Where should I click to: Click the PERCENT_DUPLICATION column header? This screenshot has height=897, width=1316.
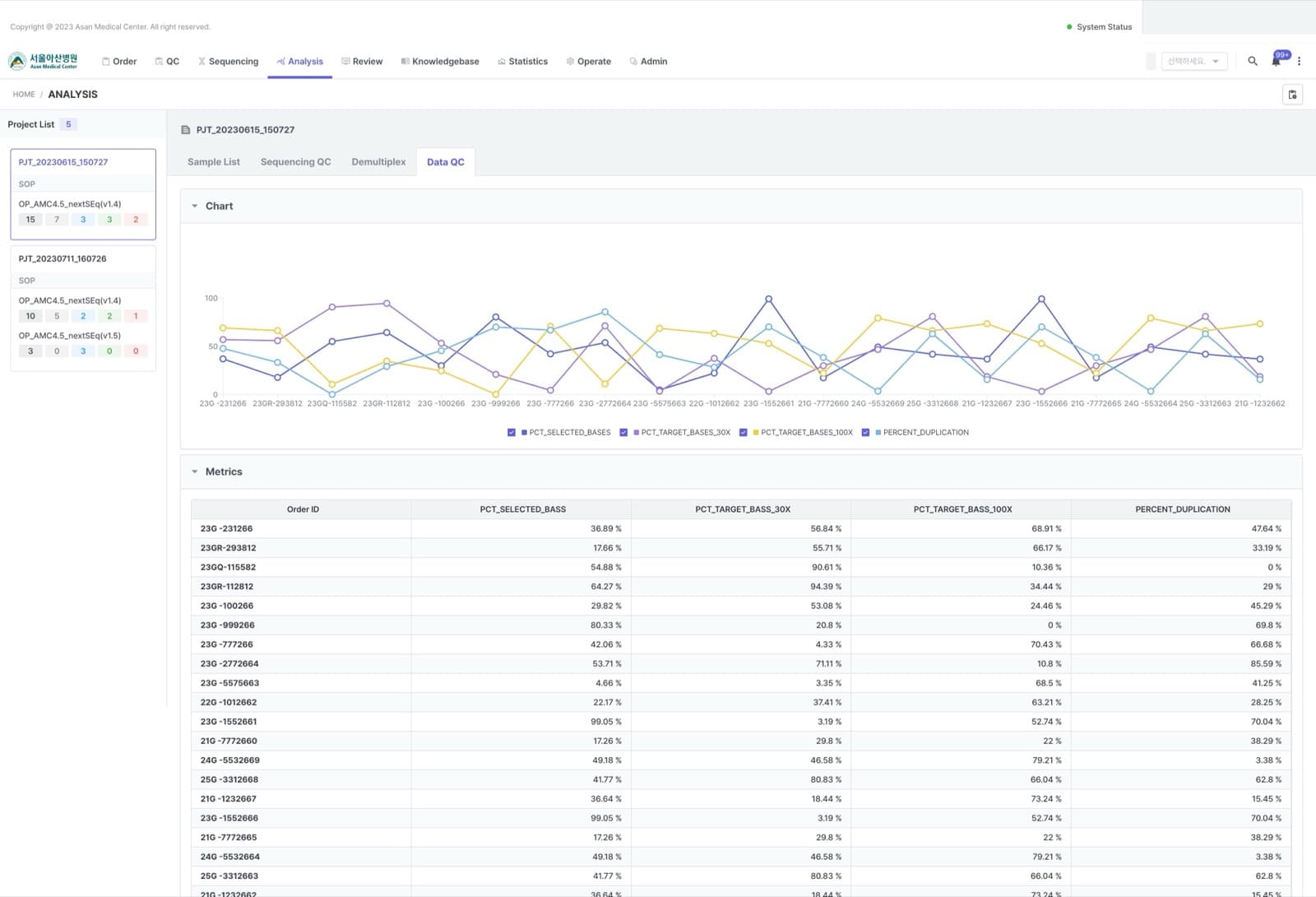click(1183, 509)
